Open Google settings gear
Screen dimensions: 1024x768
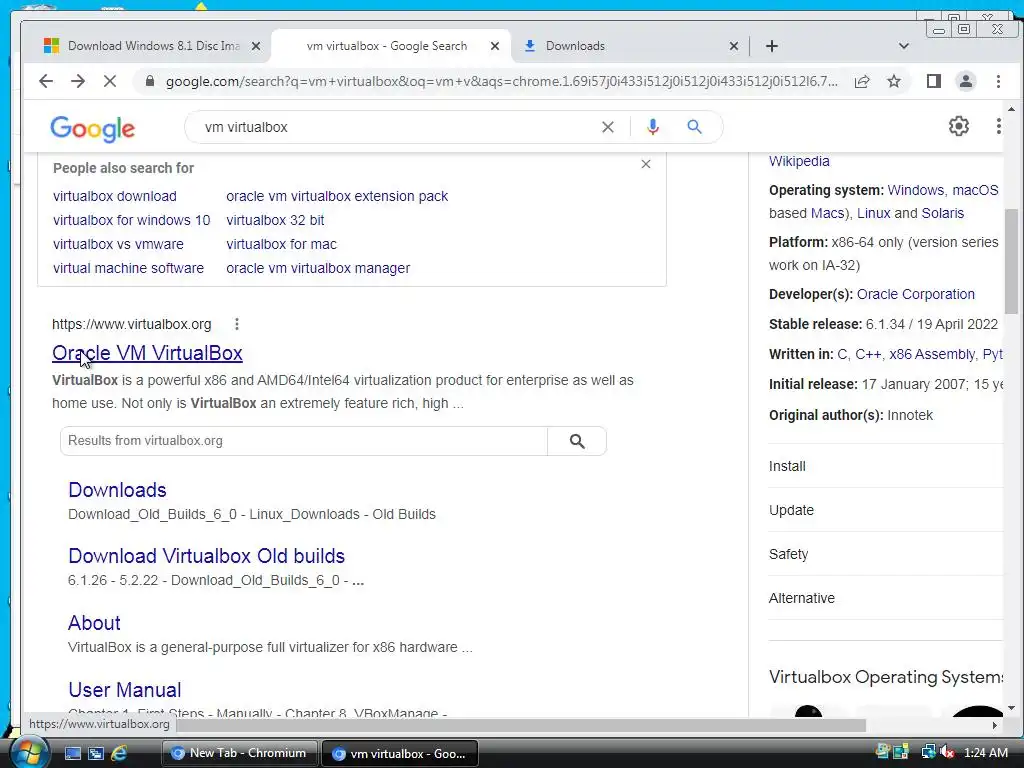(x=958, y=126)
